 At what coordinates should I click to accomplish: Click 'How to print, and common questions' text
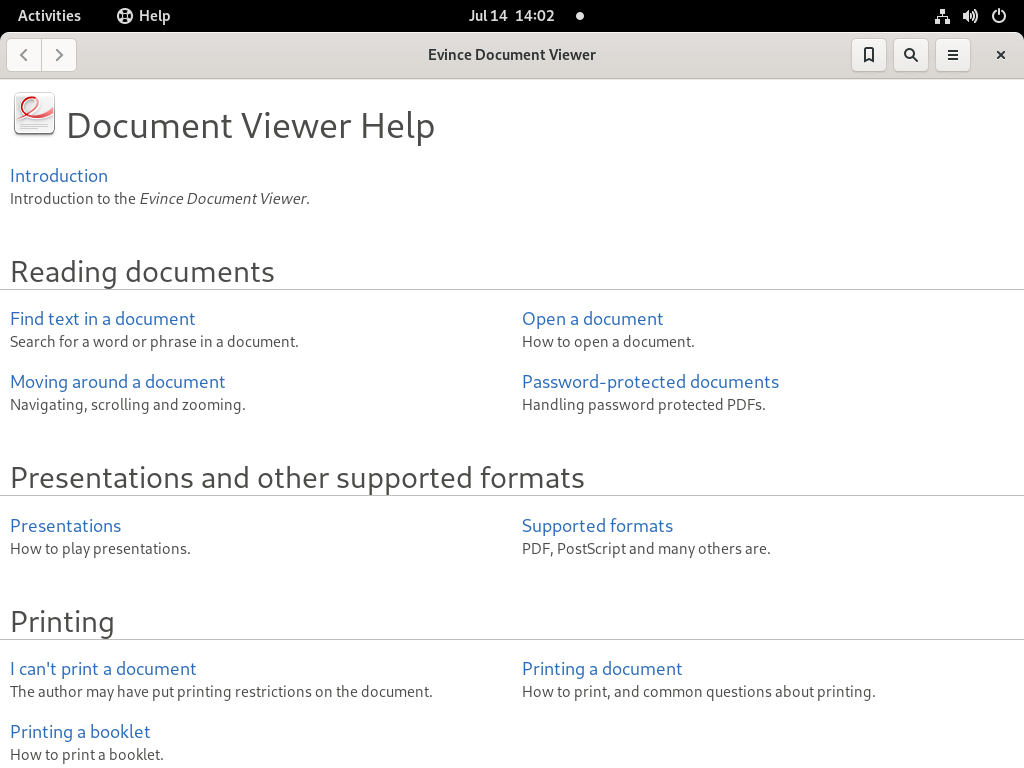pyautogui.click(x=699, y=692)
